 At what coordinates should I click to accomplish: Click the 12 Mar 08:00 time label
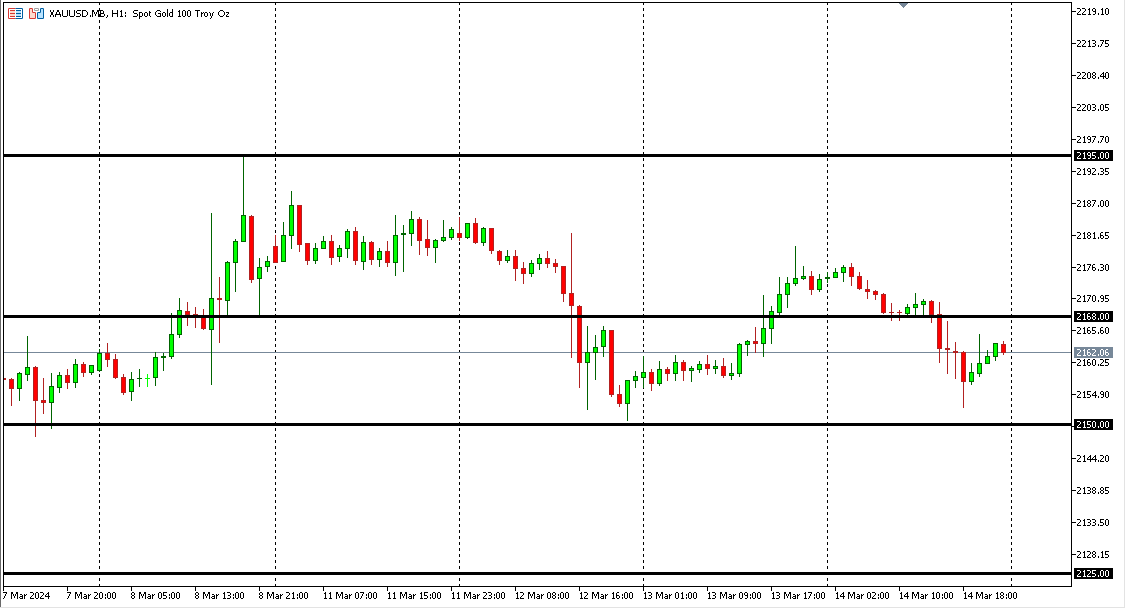(542, 595)
